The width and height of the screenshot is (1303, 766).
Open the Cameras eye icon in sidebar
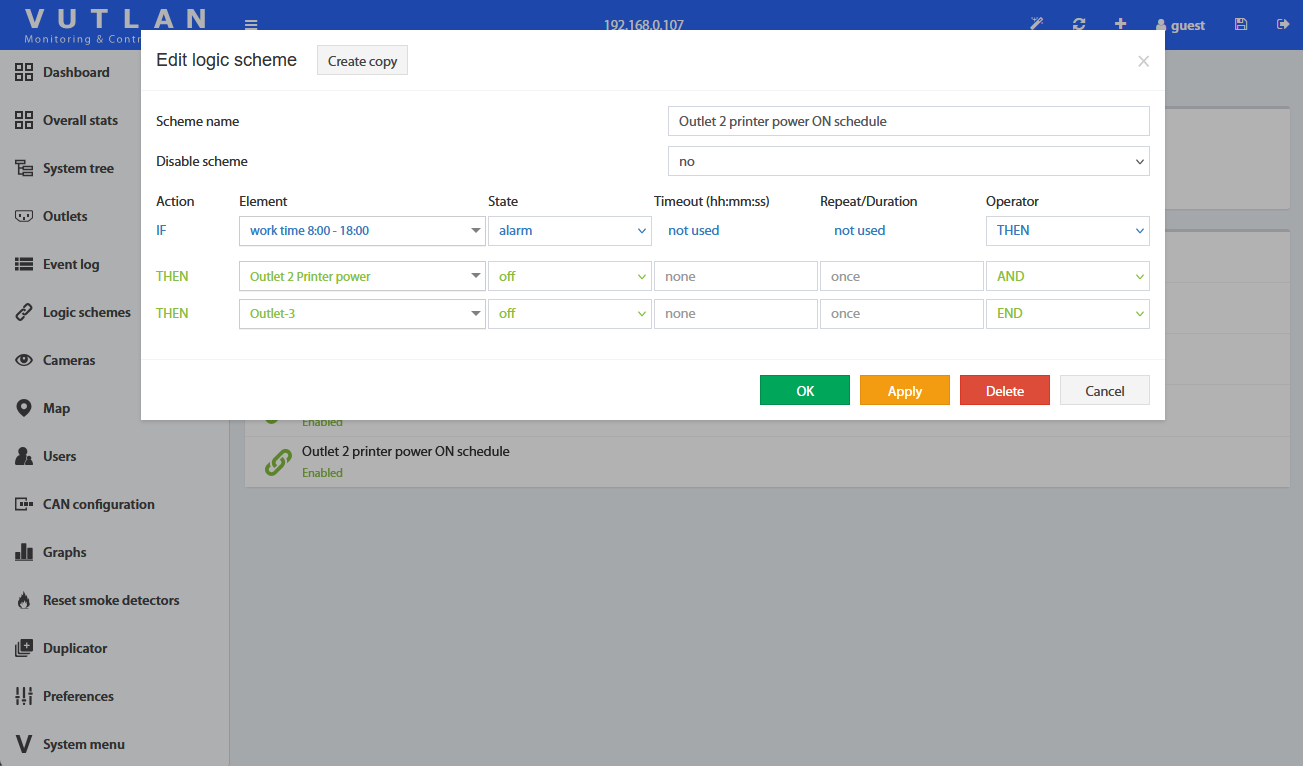tap(24, 360)
